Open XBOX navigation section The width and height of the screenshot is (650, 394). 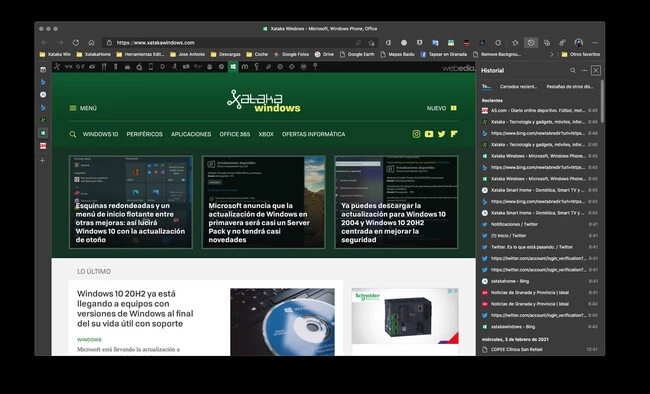pyautogui.click(x=266, y=134)
